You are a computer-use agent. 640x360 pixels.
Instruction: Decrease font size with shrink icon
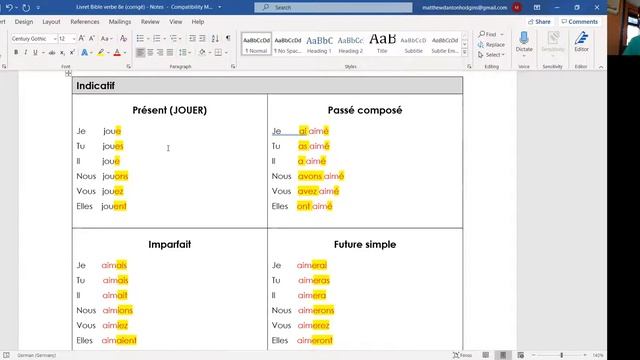92,38
